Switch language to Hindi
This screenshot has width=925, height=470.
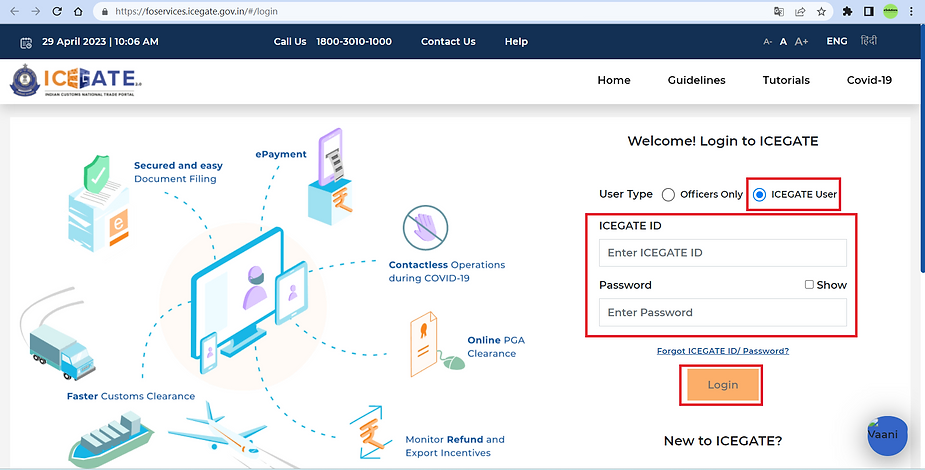point(868,41)
